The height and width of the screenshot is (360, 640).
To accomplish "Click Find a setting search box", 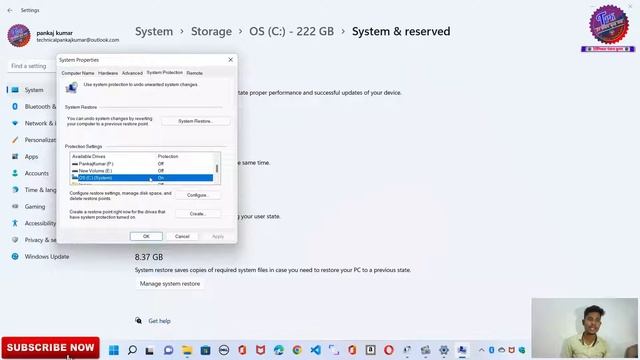I will click(32, 66).
